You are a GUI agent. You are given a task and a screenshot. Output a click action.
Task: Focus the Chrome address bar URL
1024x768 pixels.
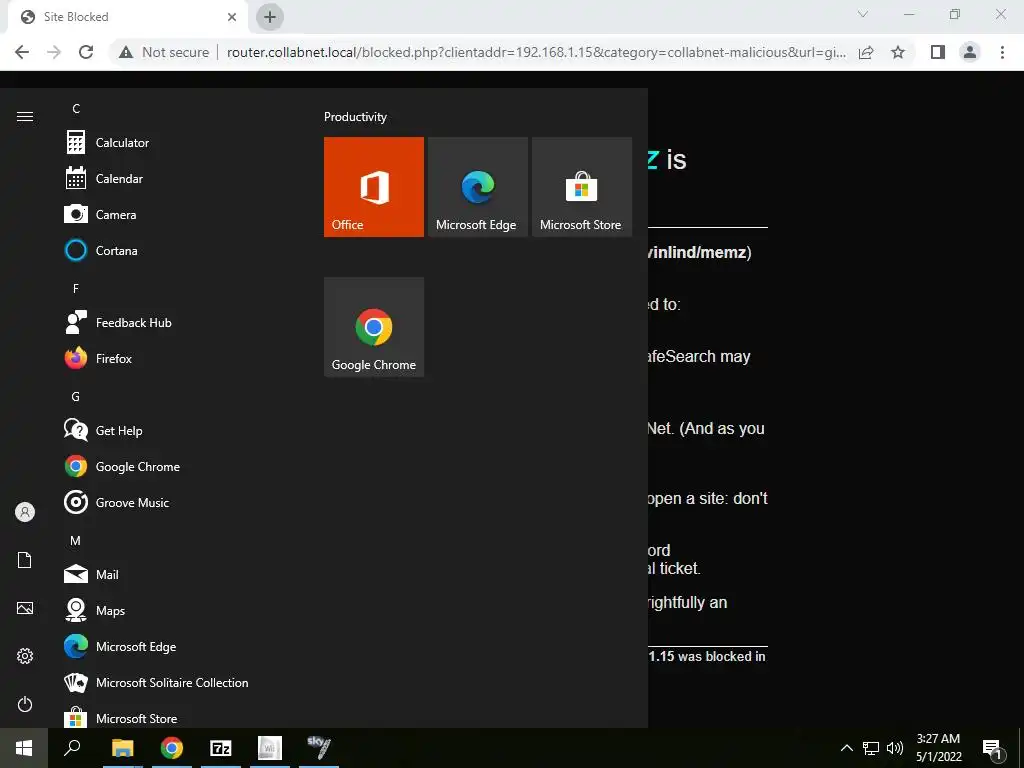pyautogui.click(x=536, y=52)
